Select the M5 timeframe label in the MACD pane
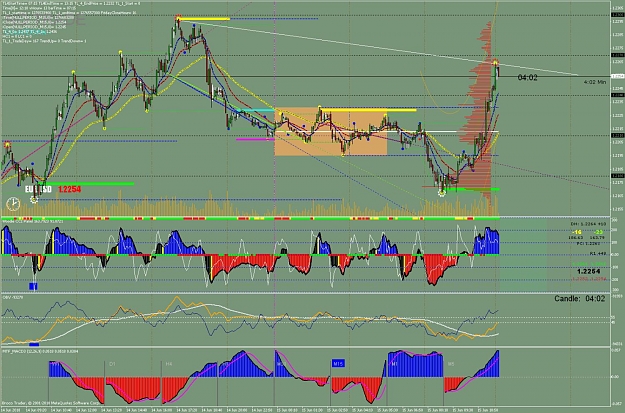Viewport: 625px width, 413px height. click(x=451, y=364)
